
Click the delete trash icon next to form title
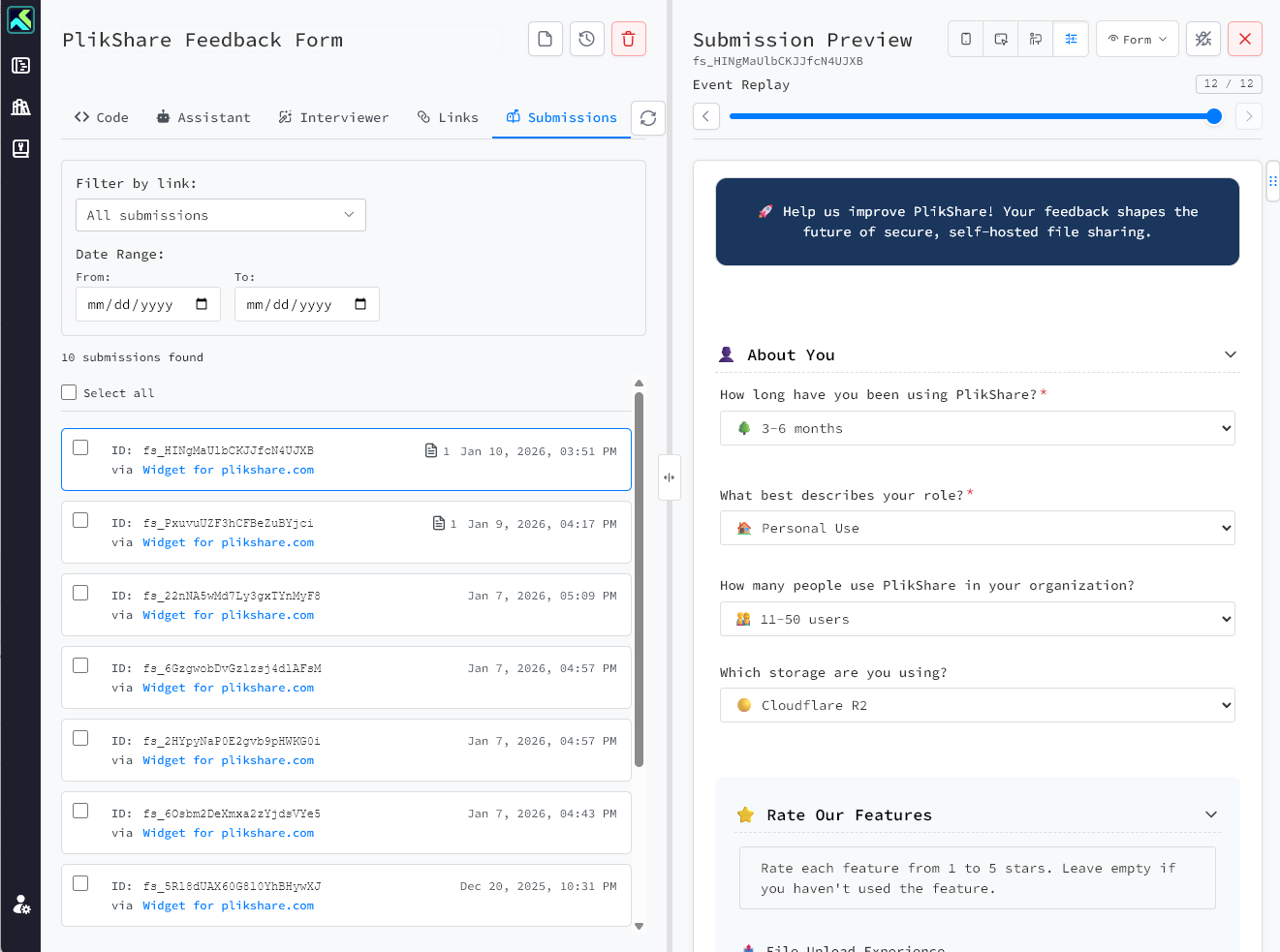[x=628, y=39]
